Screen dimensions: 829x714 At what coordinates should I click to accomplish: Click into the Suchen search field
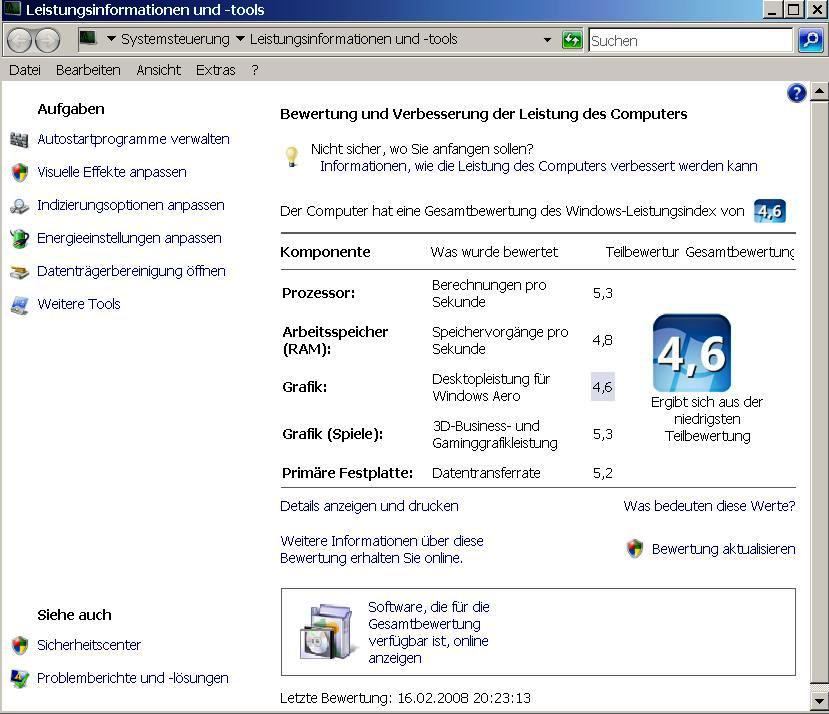691,40
